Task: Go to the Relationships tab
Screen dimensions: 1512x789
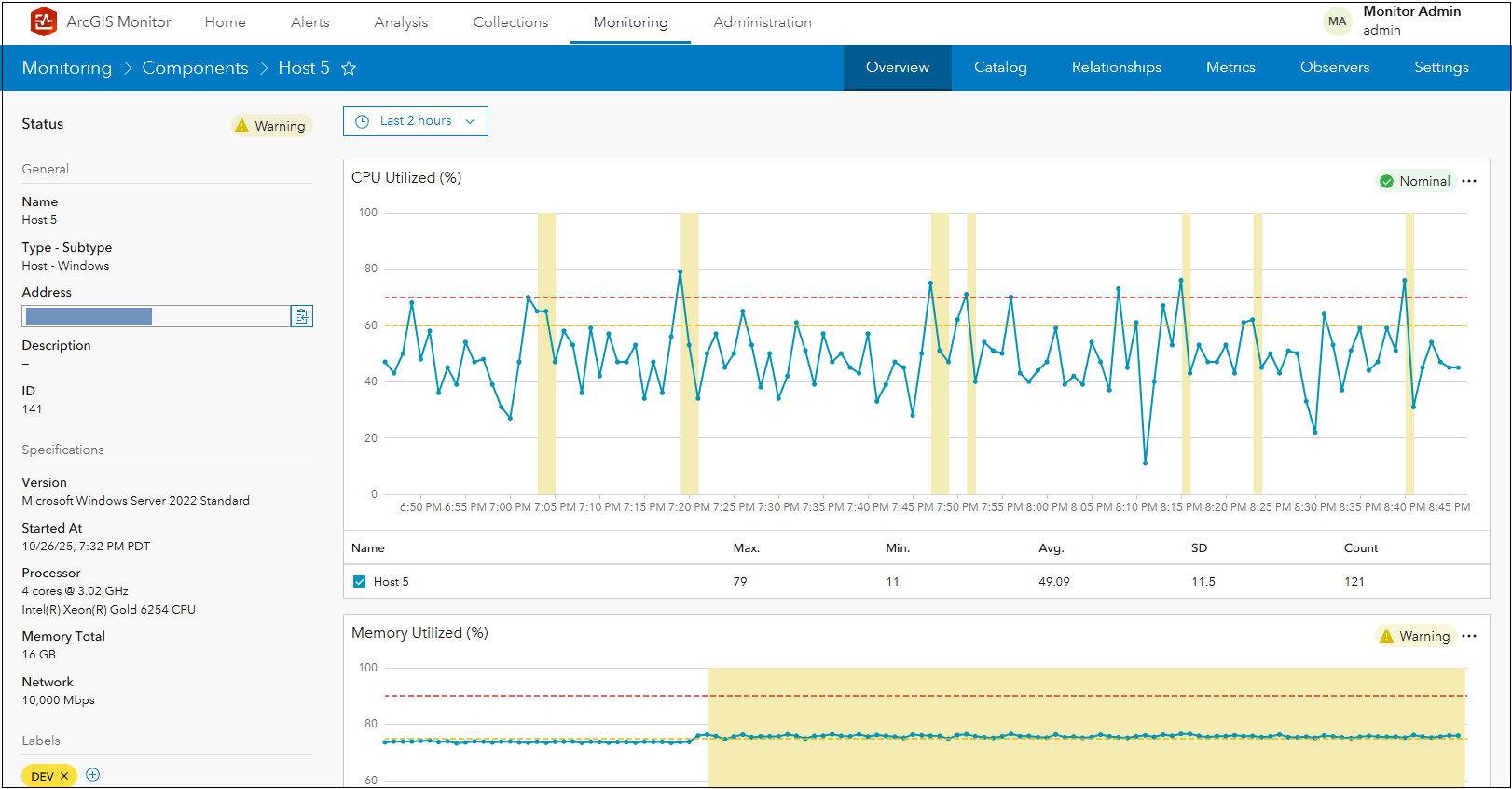Action: 1116,67
